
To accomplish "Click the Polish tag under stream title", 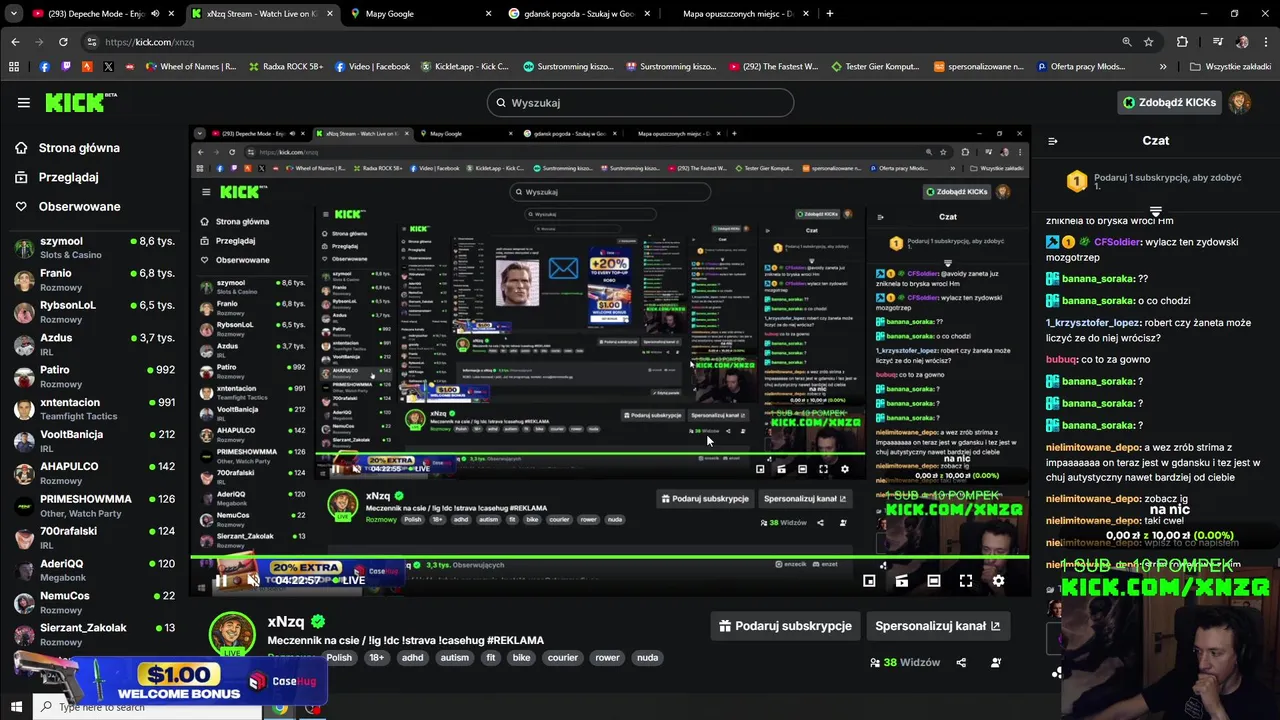I will coord(339,658).
